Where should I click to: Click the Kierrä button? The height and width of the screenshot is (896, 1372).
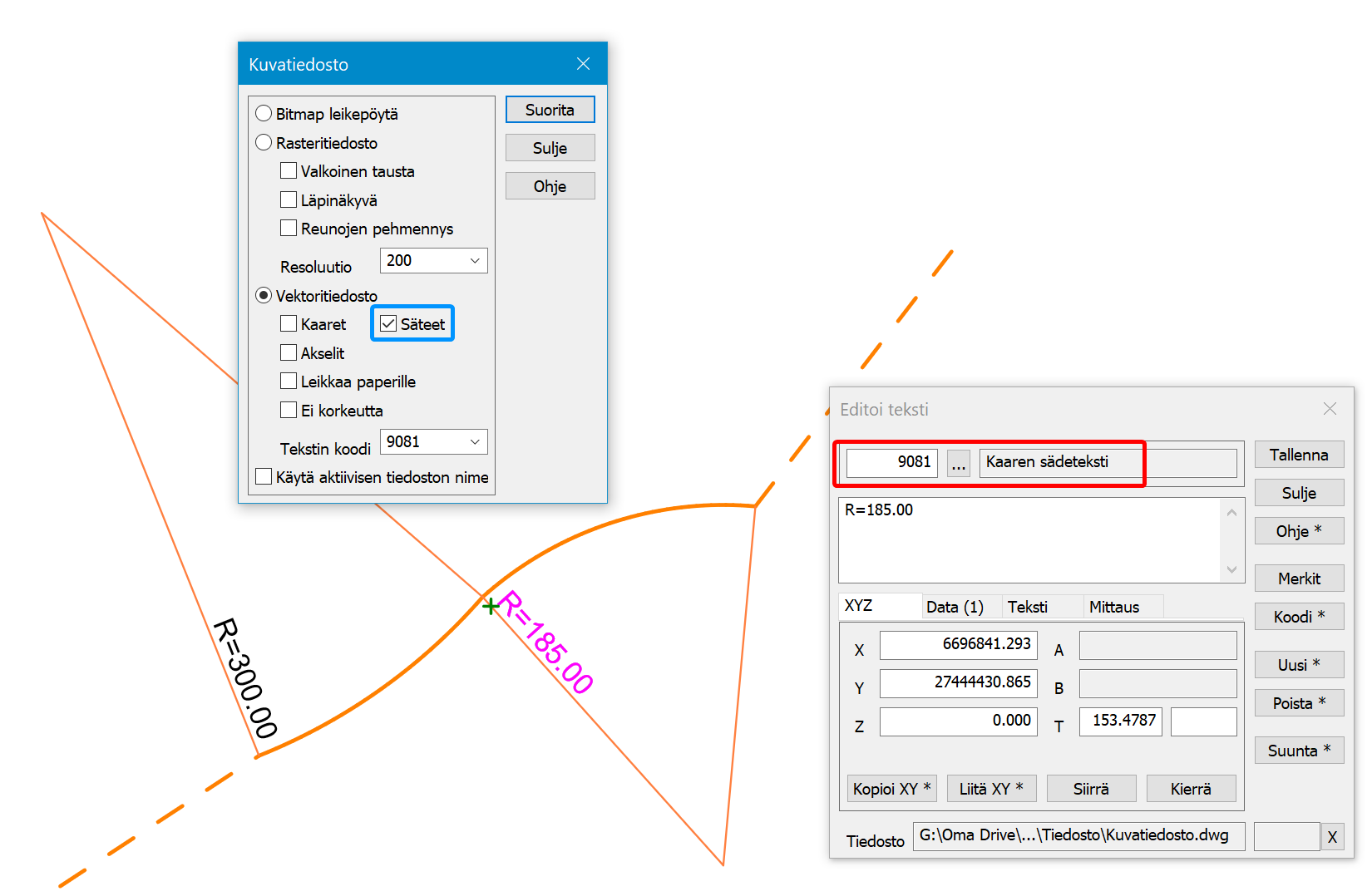1190,788
